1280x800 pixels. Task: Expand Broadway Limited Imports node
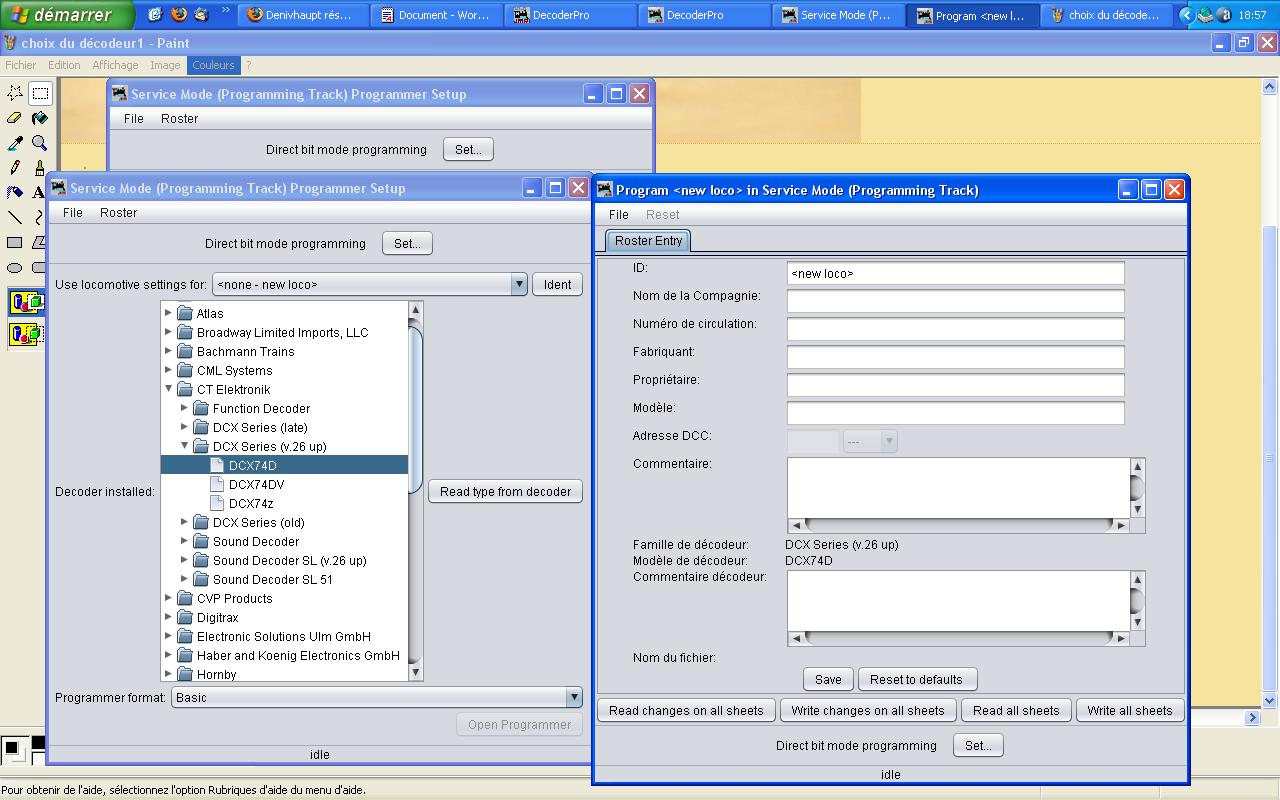pos(168,332)
